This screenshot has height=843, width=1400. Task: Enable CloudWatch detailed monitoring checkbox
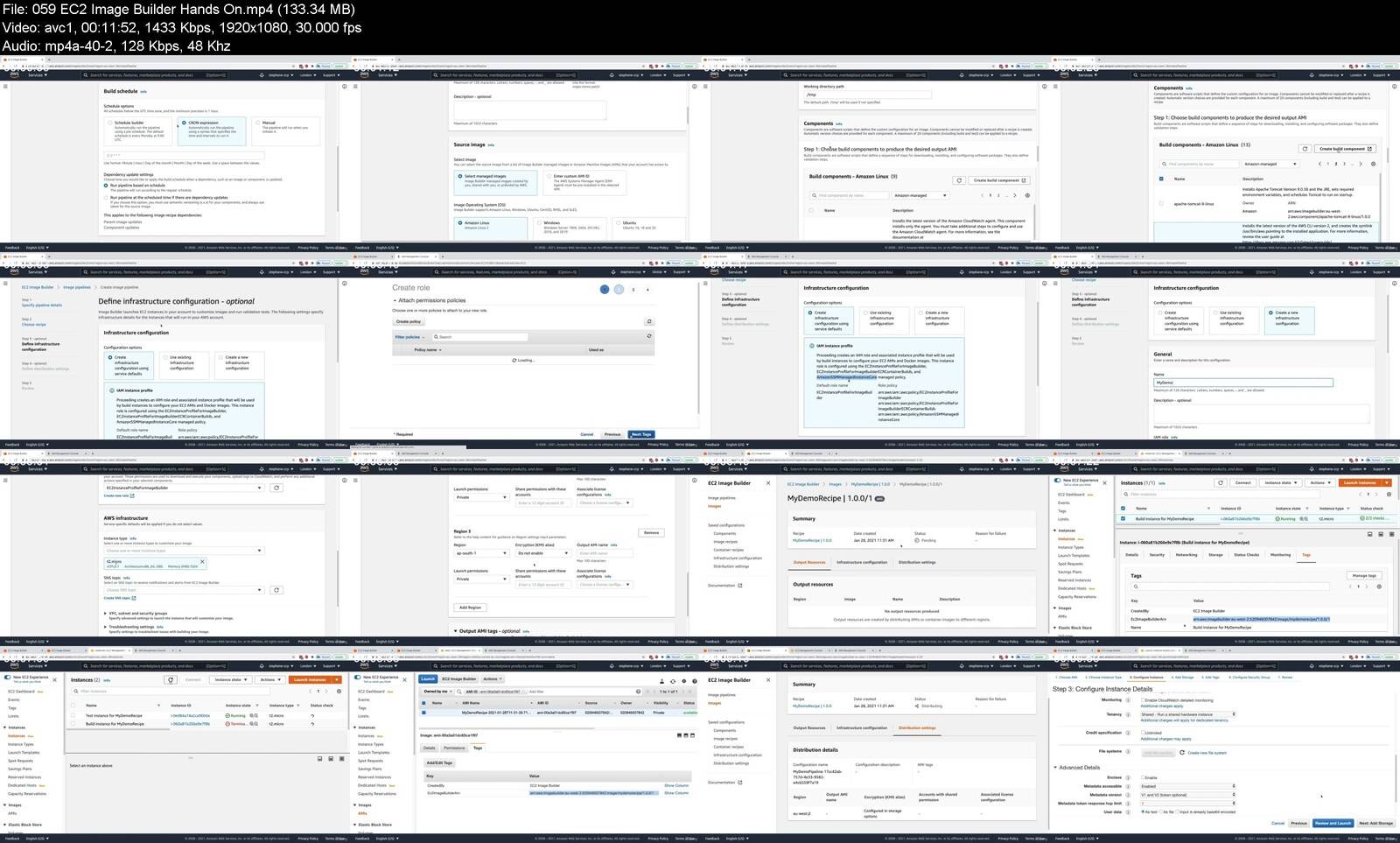click(1143, 700)
